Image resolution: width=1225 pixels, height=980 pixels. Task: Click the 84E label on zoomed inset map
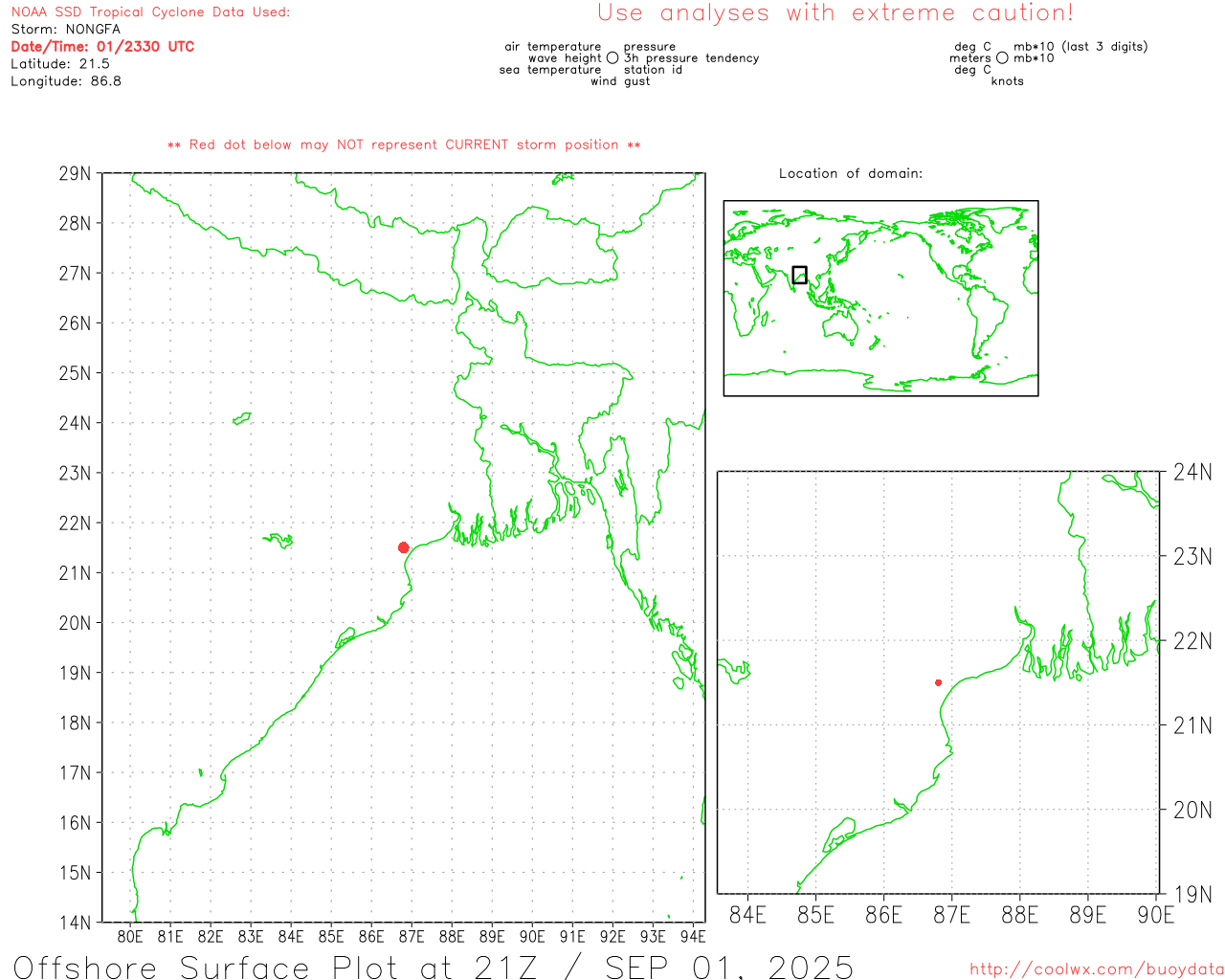click(747, 915)
